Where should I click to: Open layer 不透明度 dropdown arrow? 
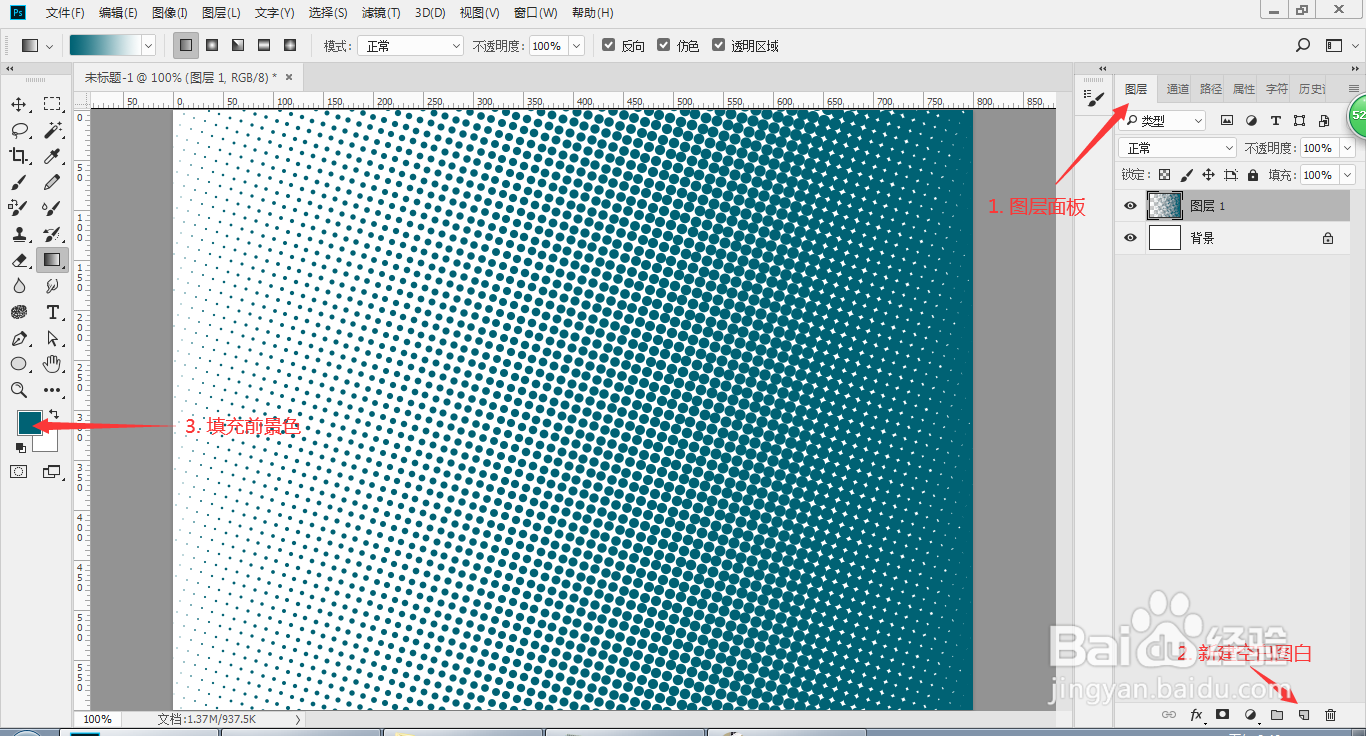point(1347,148)
